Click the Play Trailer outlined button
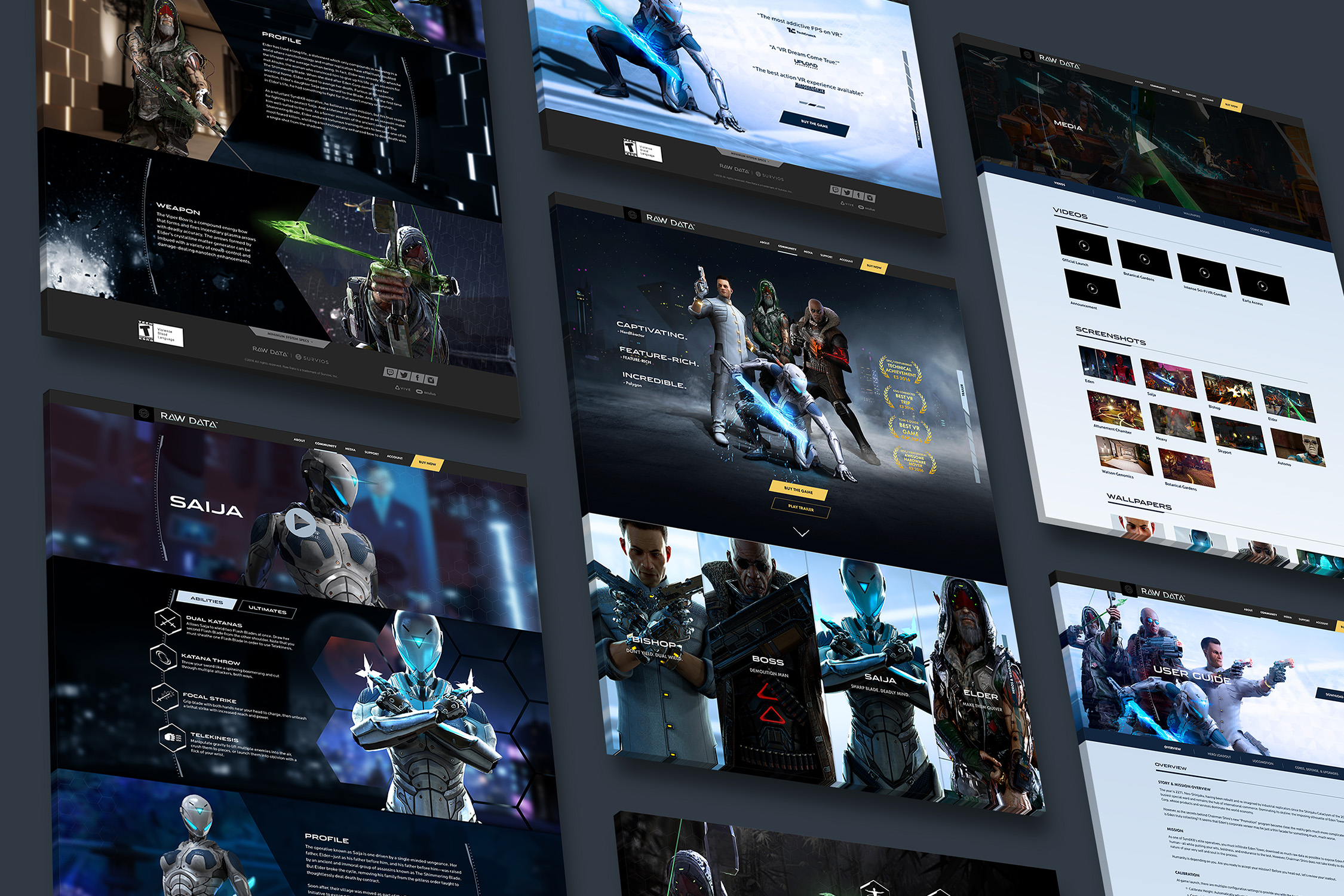The width and height of the screenshot is (1344, 896). 800,508
